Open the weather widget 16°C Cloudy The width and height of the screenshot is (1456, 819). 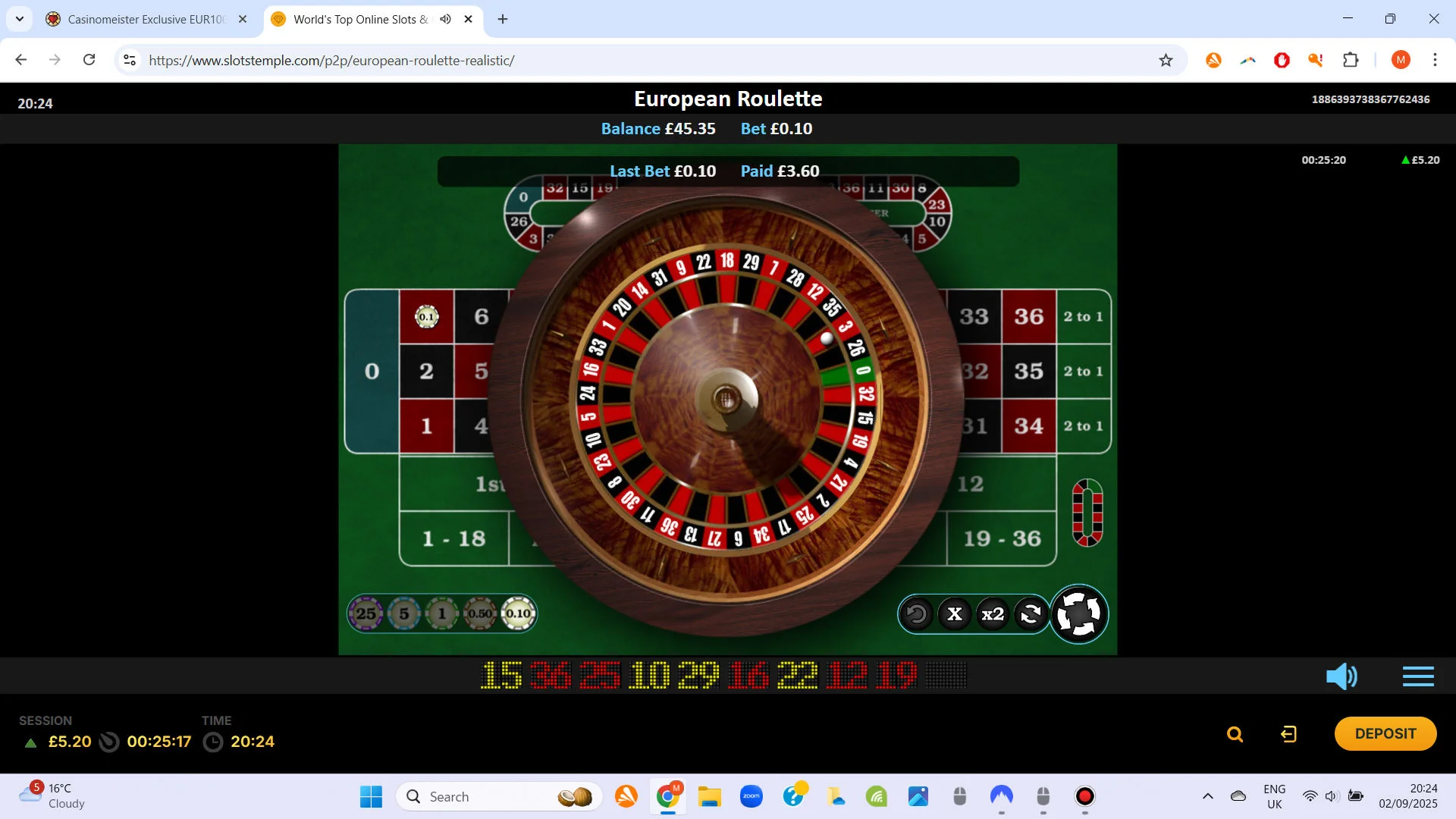click(x=52, y=796)
